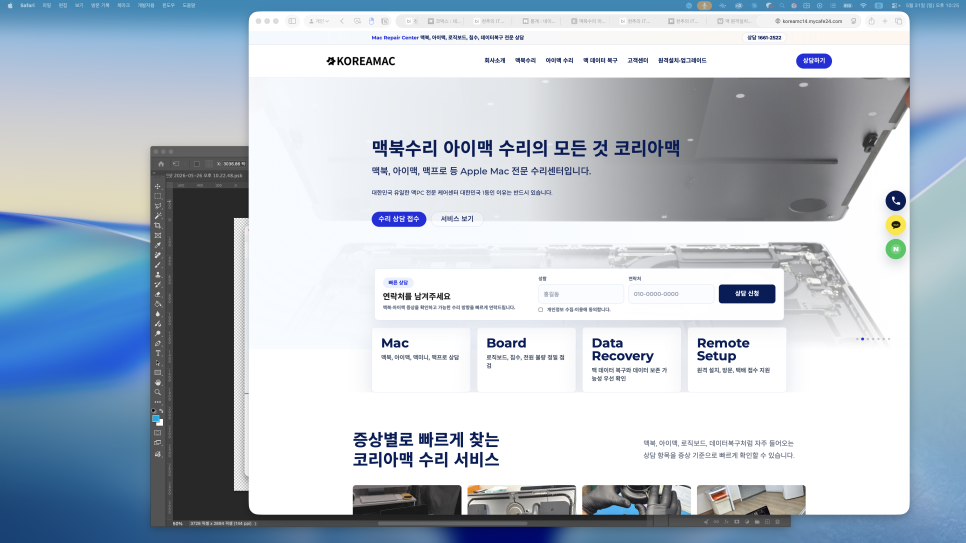The width and height of the screenshot is (966, 543).
Task: Toggle the Safari sidebar button
Action: [292, 21]
